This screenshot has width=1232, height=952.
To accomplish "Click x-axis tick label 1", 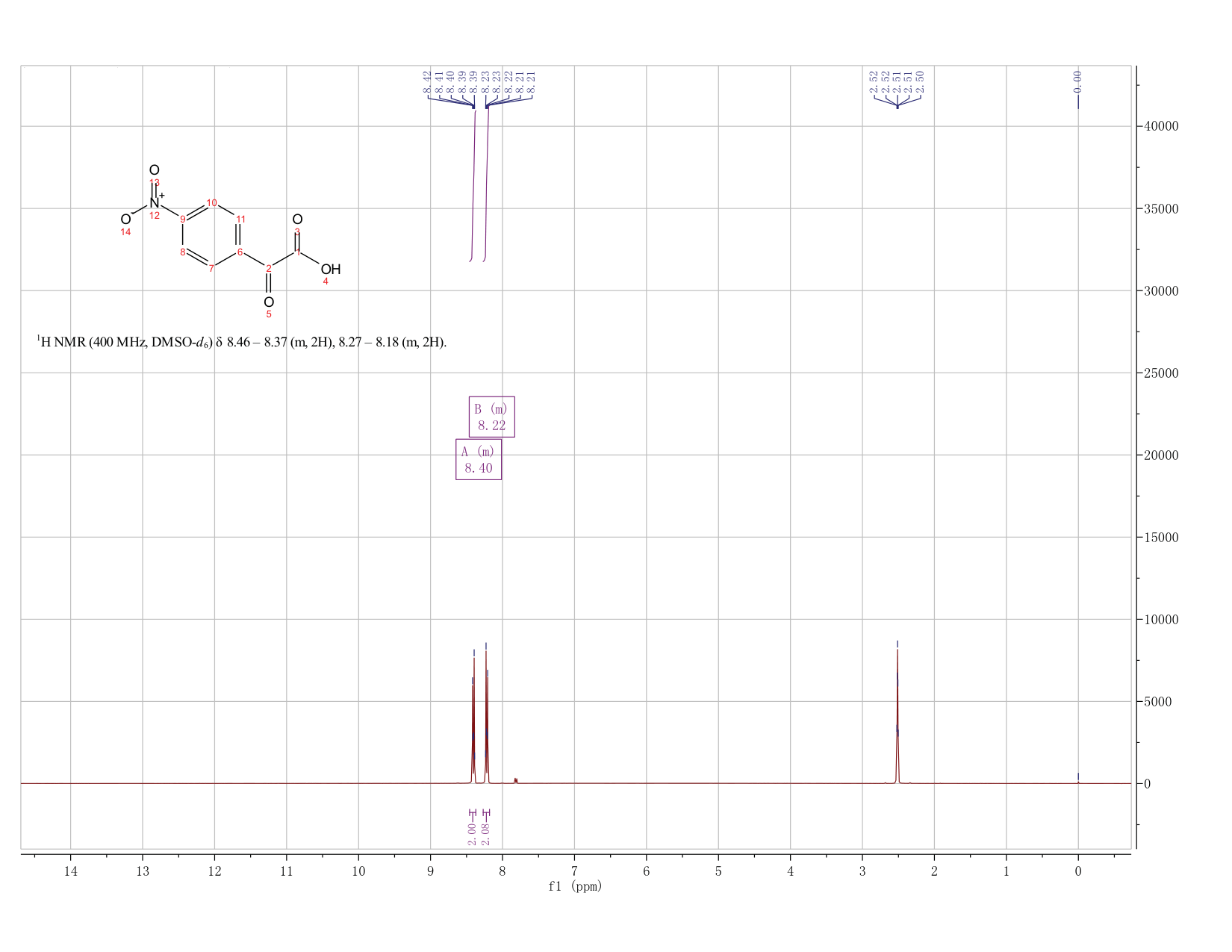I will click(x=1007, y=871).
